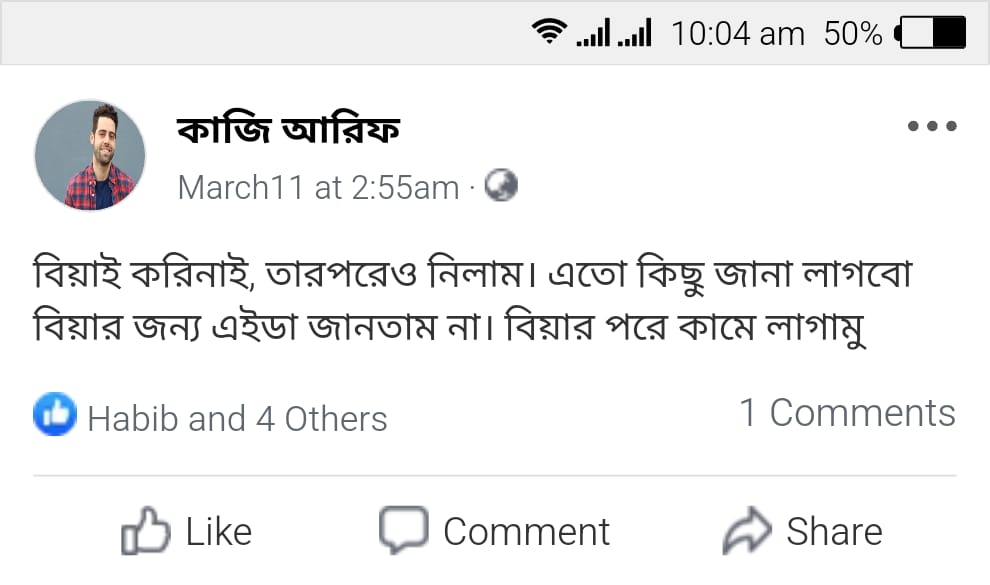Click the Comment speech bubble icon
This screenshot has width=990, height=585.
coord(403,530)
